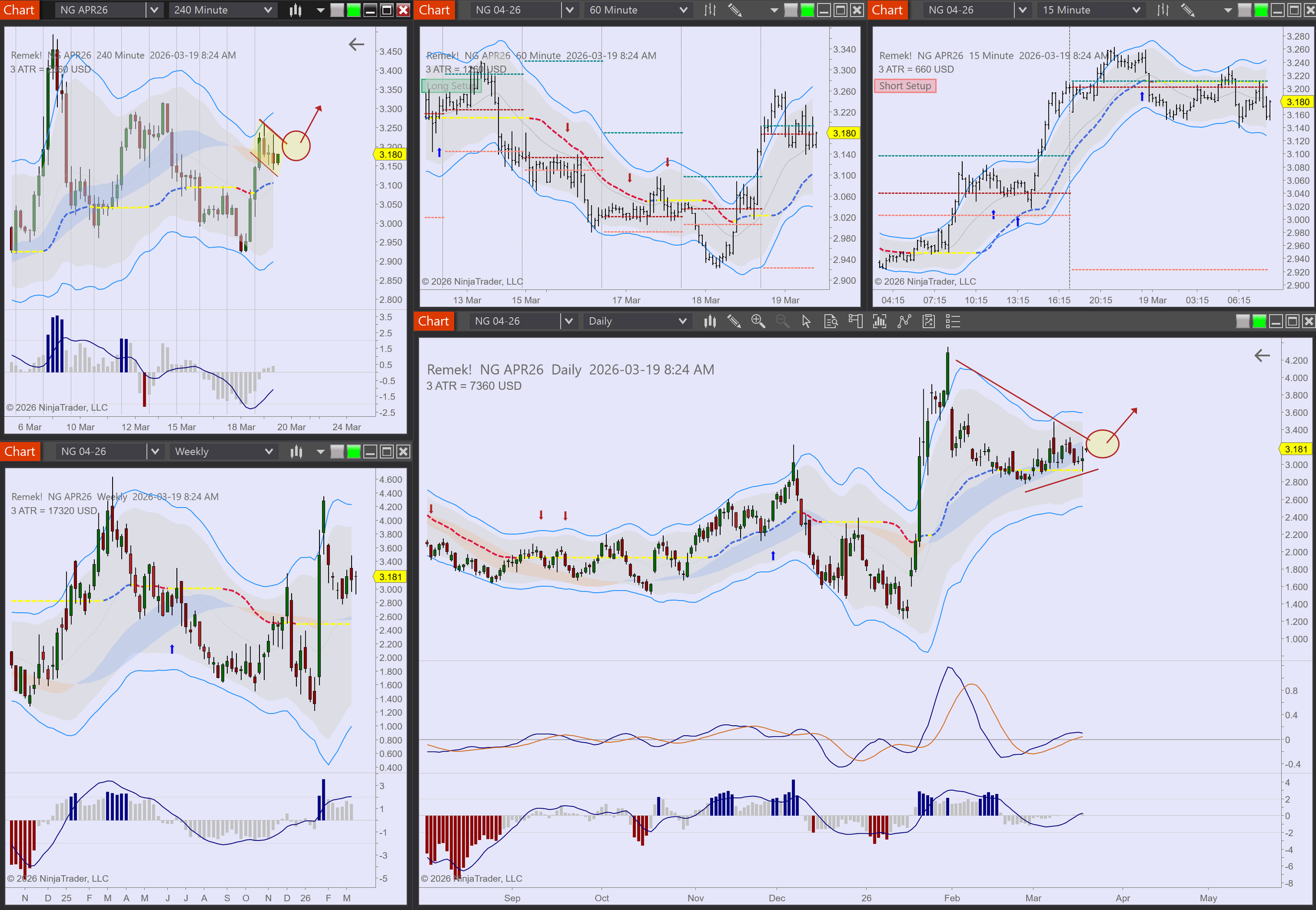
Task: Click the 3.181 price marker on Daily axis
Action: pos(1295,449)
